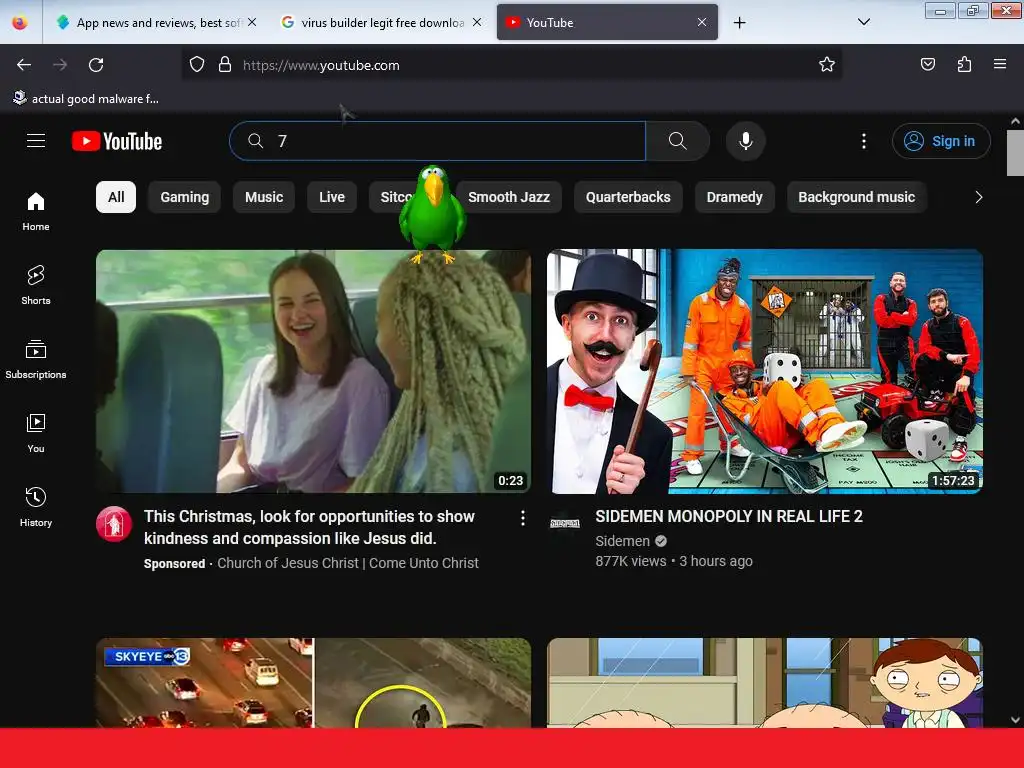Click the green parrot on the page

[x=432, y=215]
